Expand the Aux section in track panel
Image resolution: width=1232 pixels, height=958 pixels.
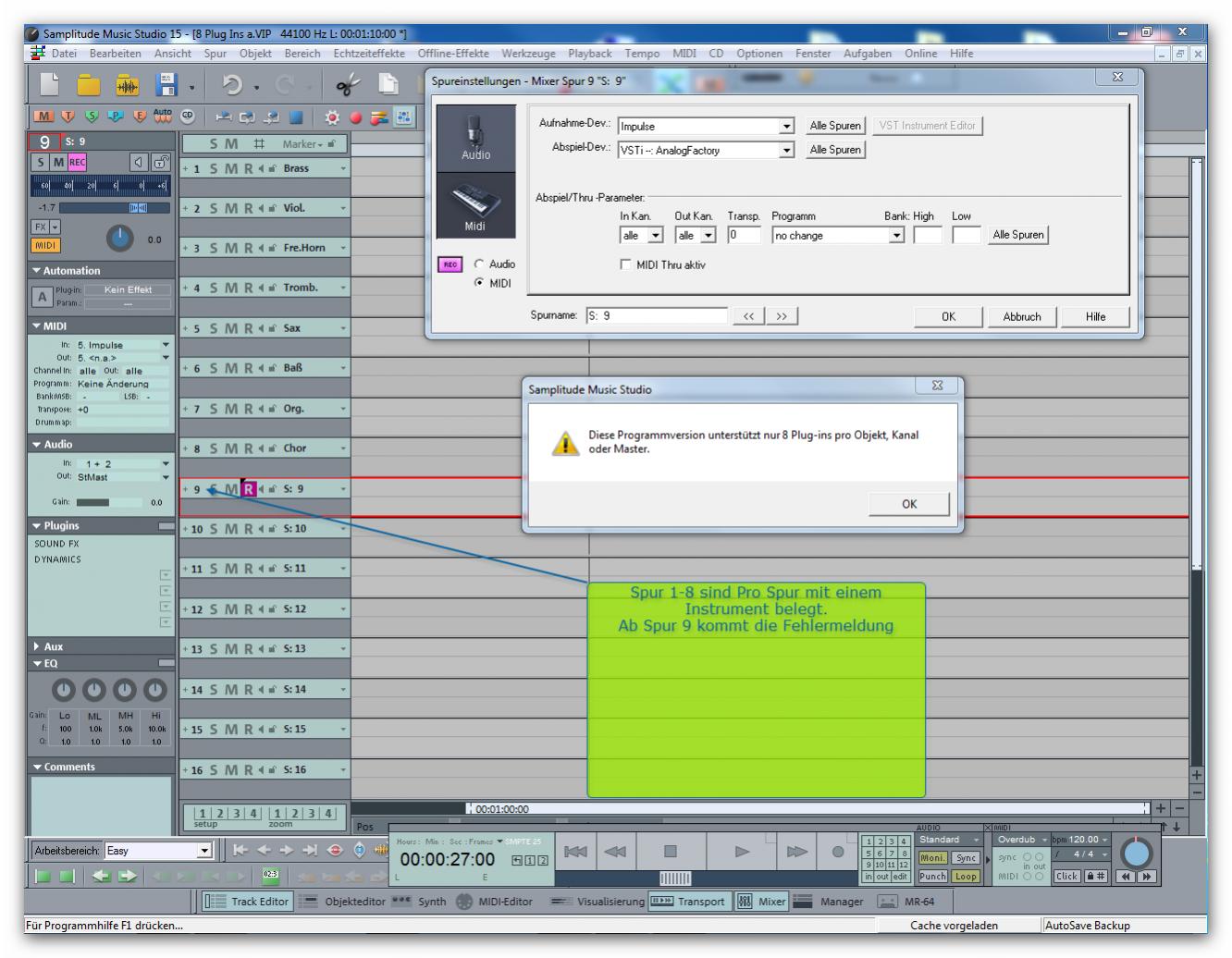click(x=37, y=646)
